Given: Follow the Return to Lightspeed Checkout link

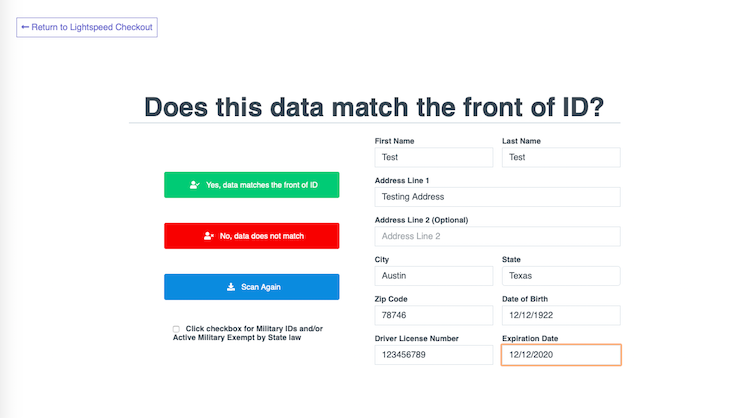Looking at the screenshot, I should tap(87, 27).
